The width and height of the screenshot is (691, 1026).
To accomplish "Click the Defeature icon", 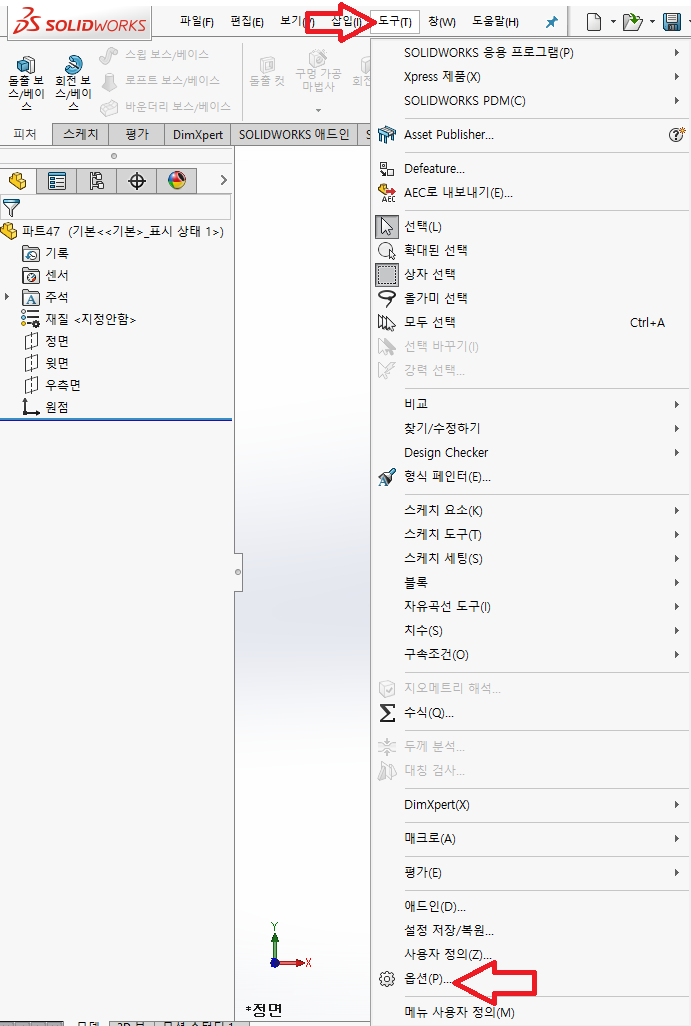I will pos(387,169).
